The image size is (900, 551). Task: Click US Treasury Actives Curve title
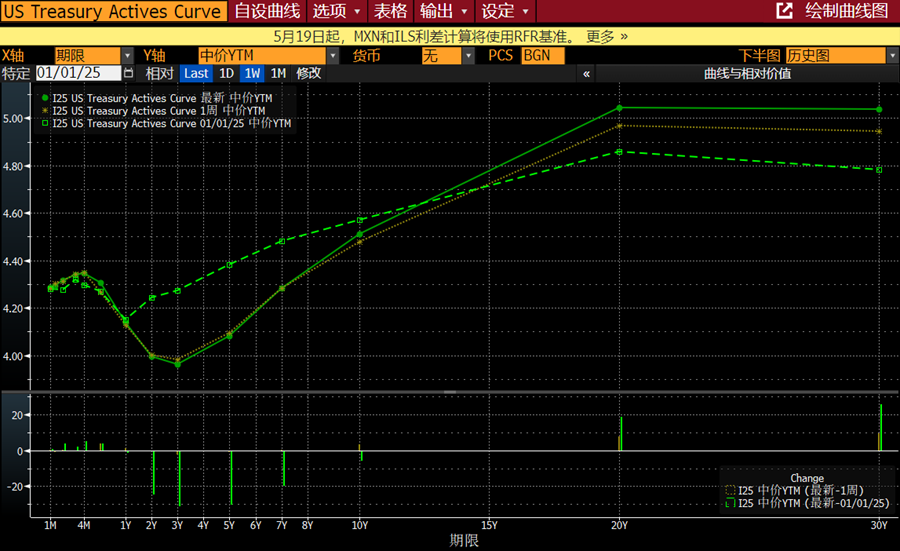(x=113, y=11)
